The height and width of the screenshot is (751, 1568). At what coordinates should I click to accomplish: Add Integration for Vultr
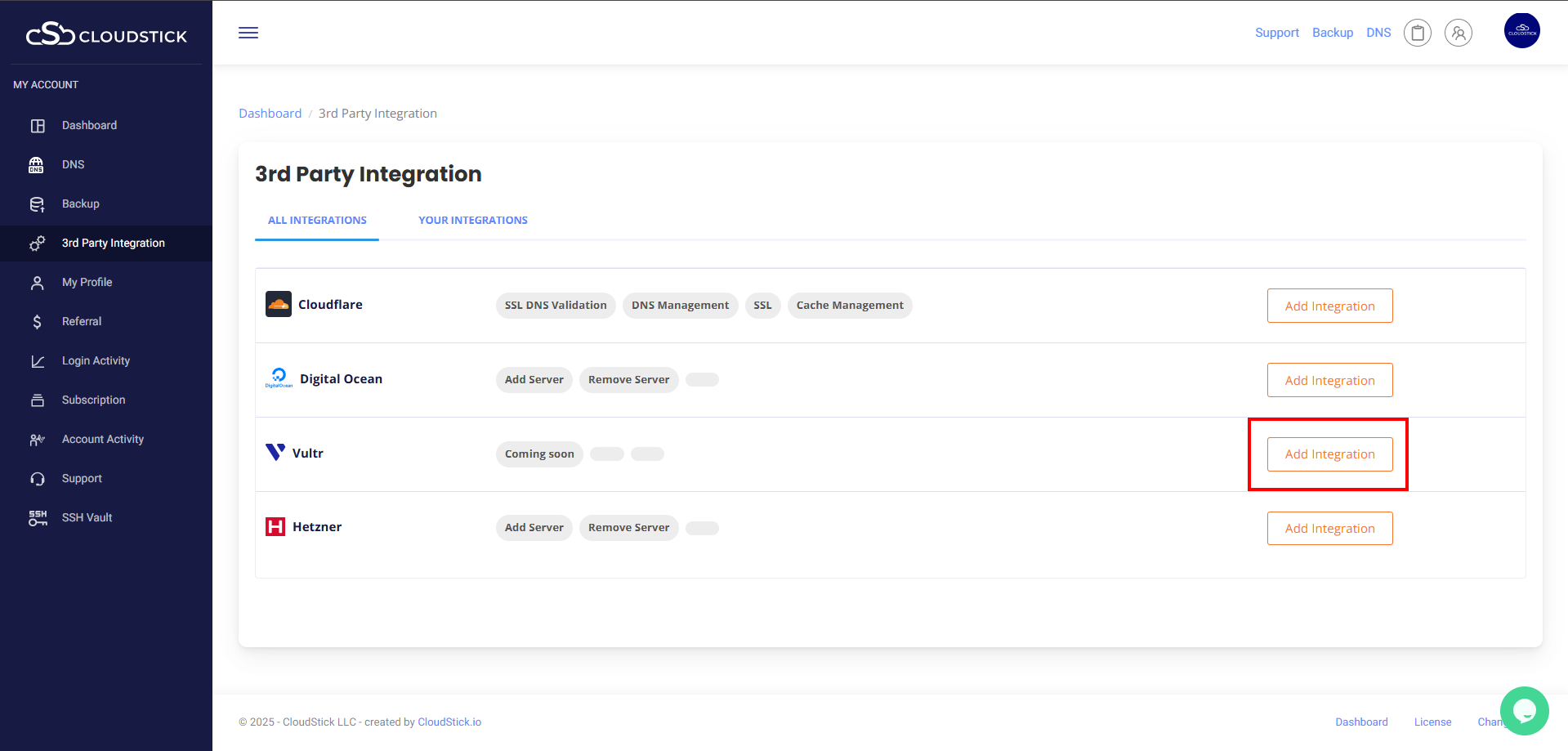(x=1329, y=454)
